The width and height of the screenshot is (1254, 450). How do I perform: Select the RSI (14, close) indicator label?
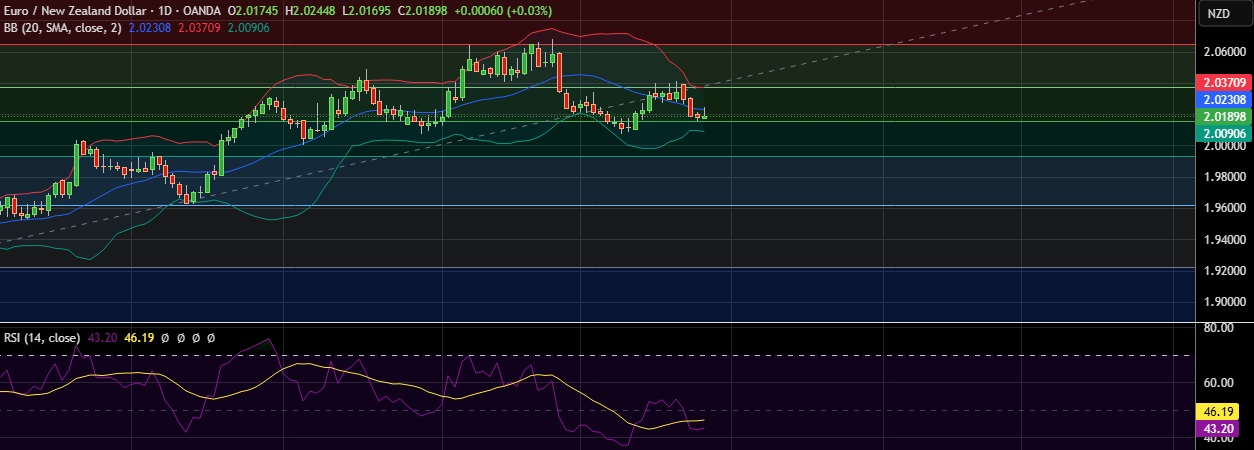click(x=40, y=338)
